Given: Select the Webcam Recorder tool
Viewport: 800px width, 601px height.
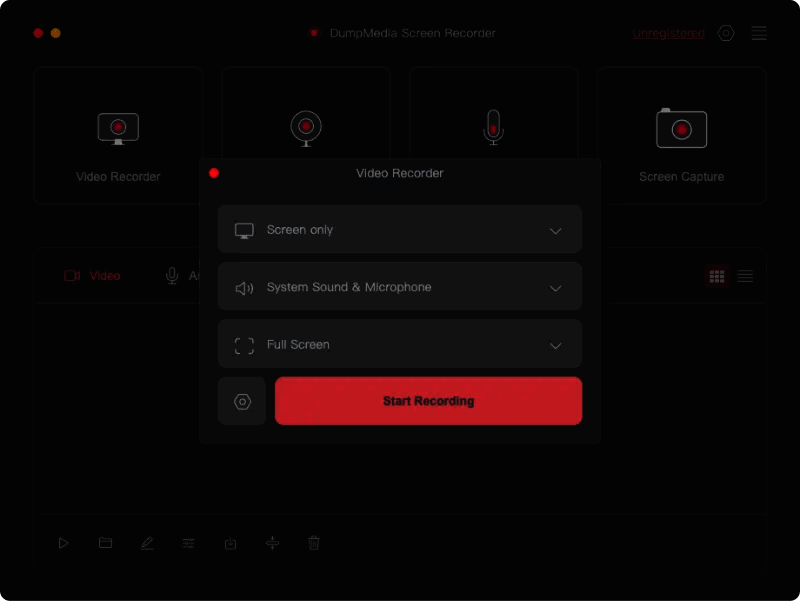Looking at the screenshot, I should click(x=306, y=127).
